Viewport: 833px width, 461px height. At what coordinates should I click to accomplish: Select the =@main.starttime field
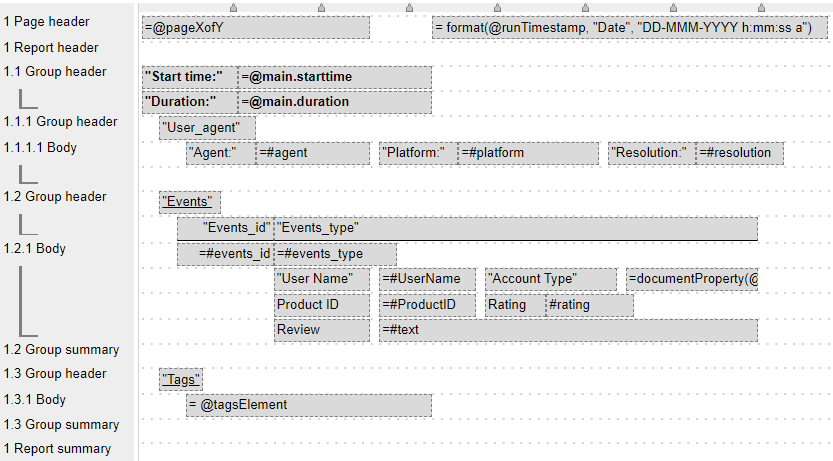(335, 77)
